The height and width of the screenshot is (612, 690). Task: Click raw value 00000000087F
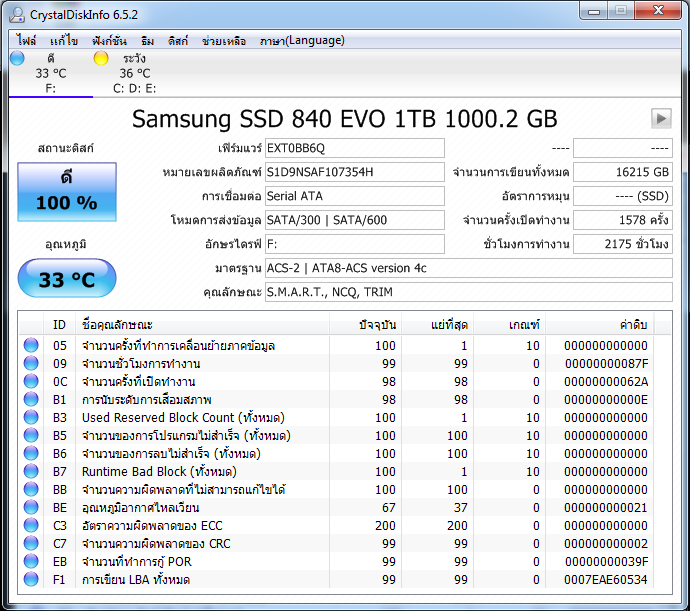point(606,364)
